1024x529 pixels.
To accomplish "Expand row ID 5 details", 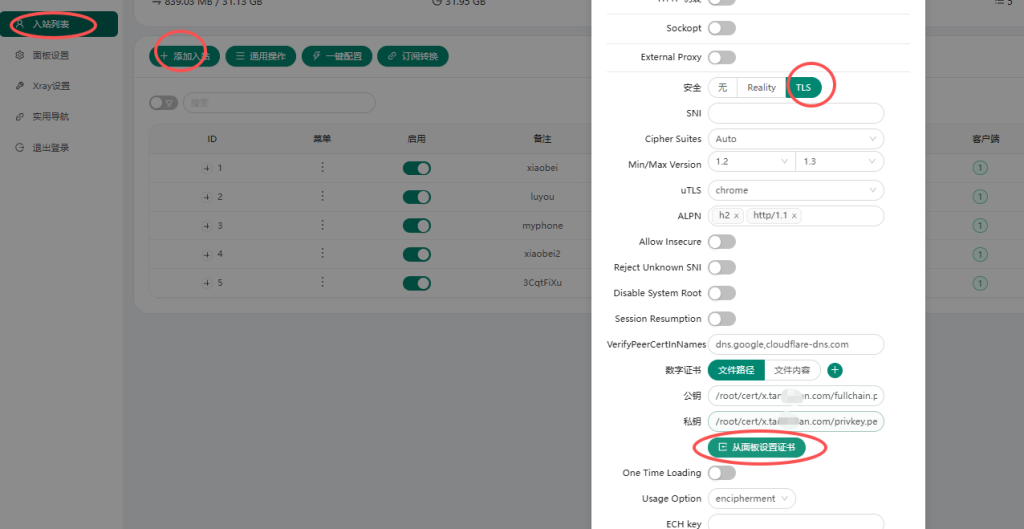I will 207,283.
